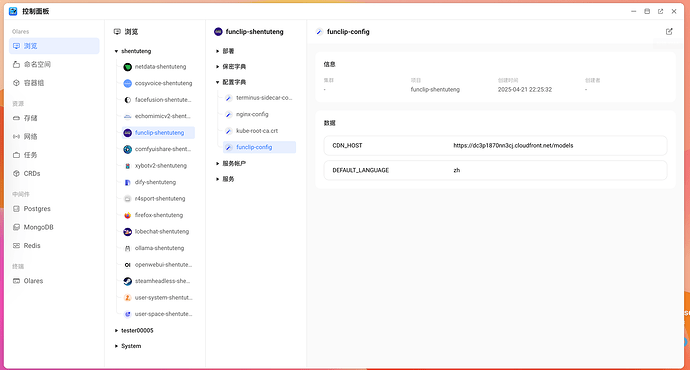Click the dify-shentuteng icon

point(128,182)
